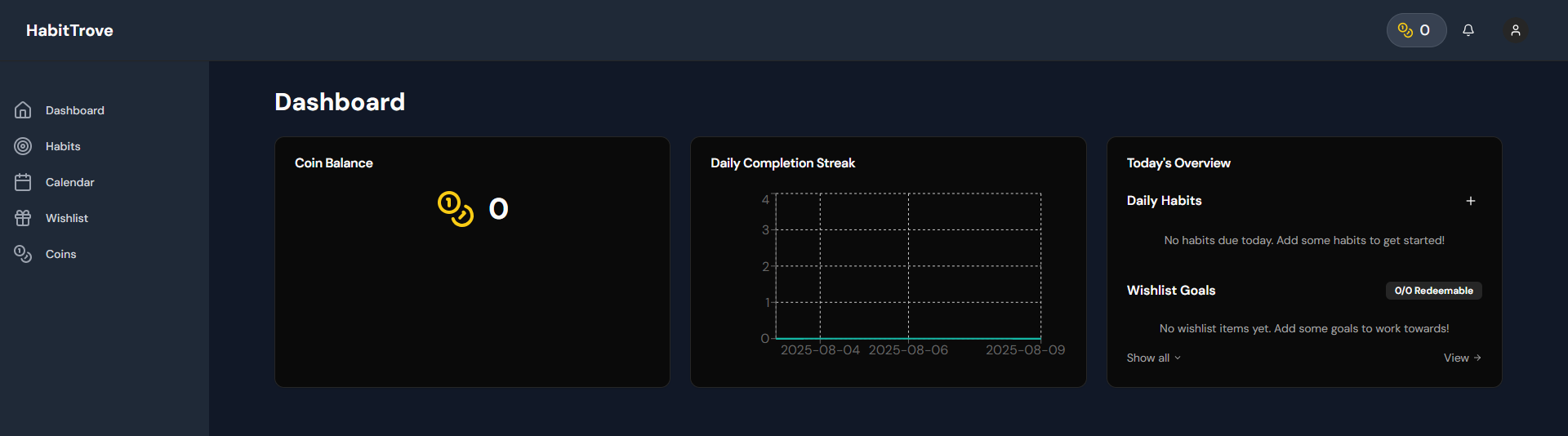Click the Habits target icon in sidebar
This screenshot has width=1568, height=436.
pyautogui.click(x=23, y=146)
